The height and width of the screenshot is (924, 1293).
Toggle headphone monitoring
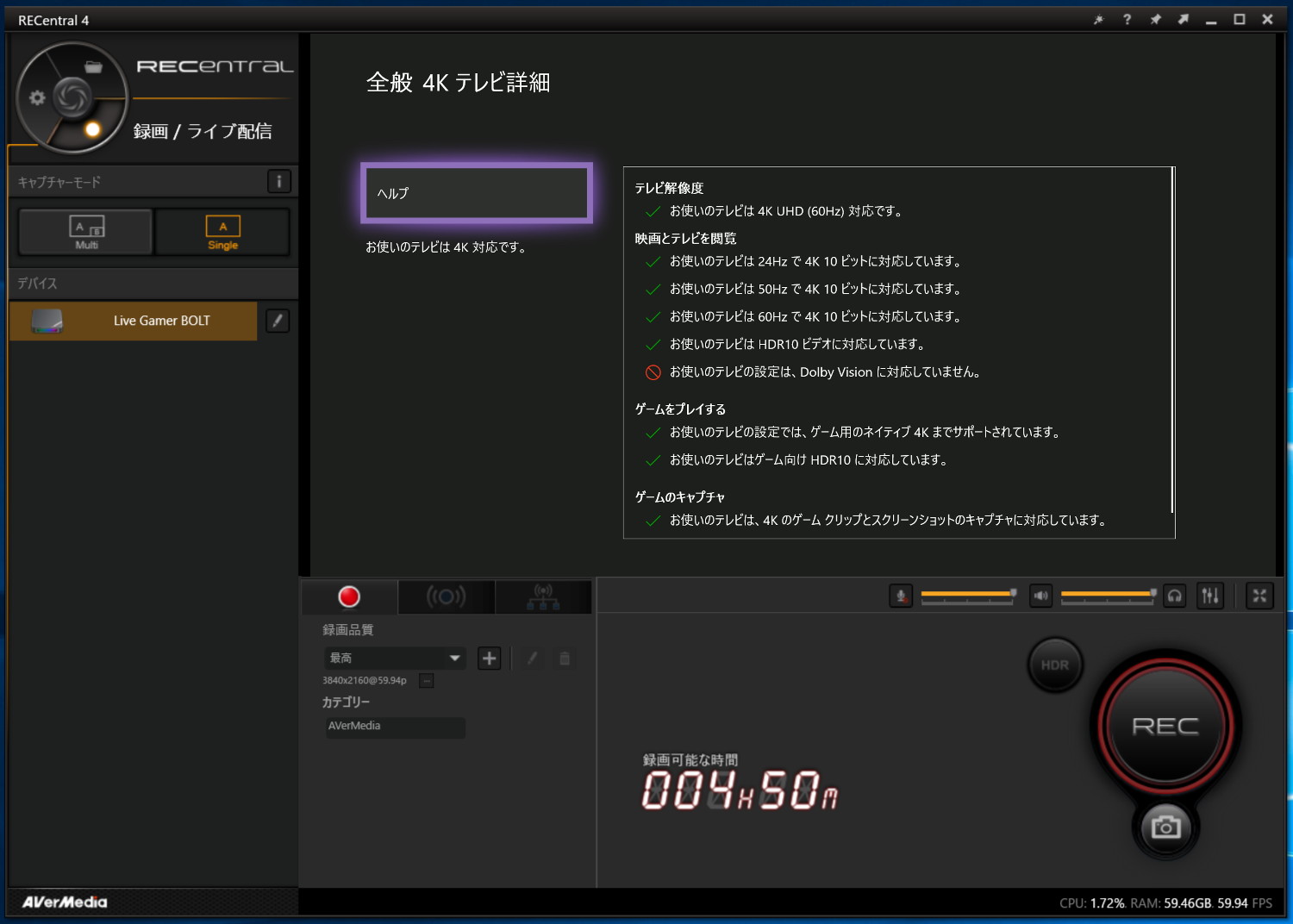click(1175, 596)
